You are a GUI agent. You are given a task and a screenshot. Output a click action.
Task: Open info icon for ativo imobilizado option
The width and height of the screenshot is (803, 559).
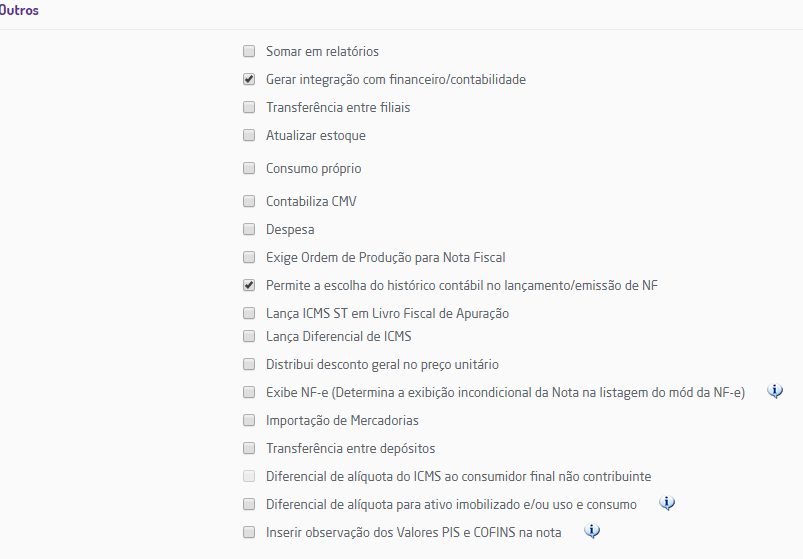pos(667,504)
